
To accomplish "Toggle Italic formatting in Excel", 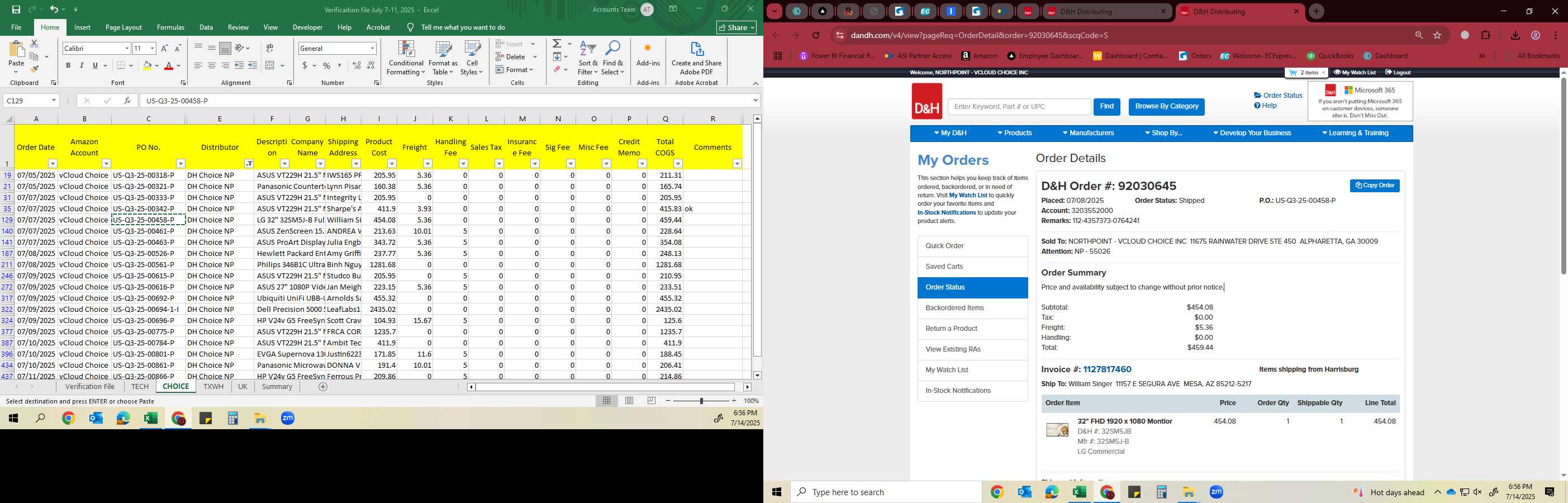I will 82,66.
